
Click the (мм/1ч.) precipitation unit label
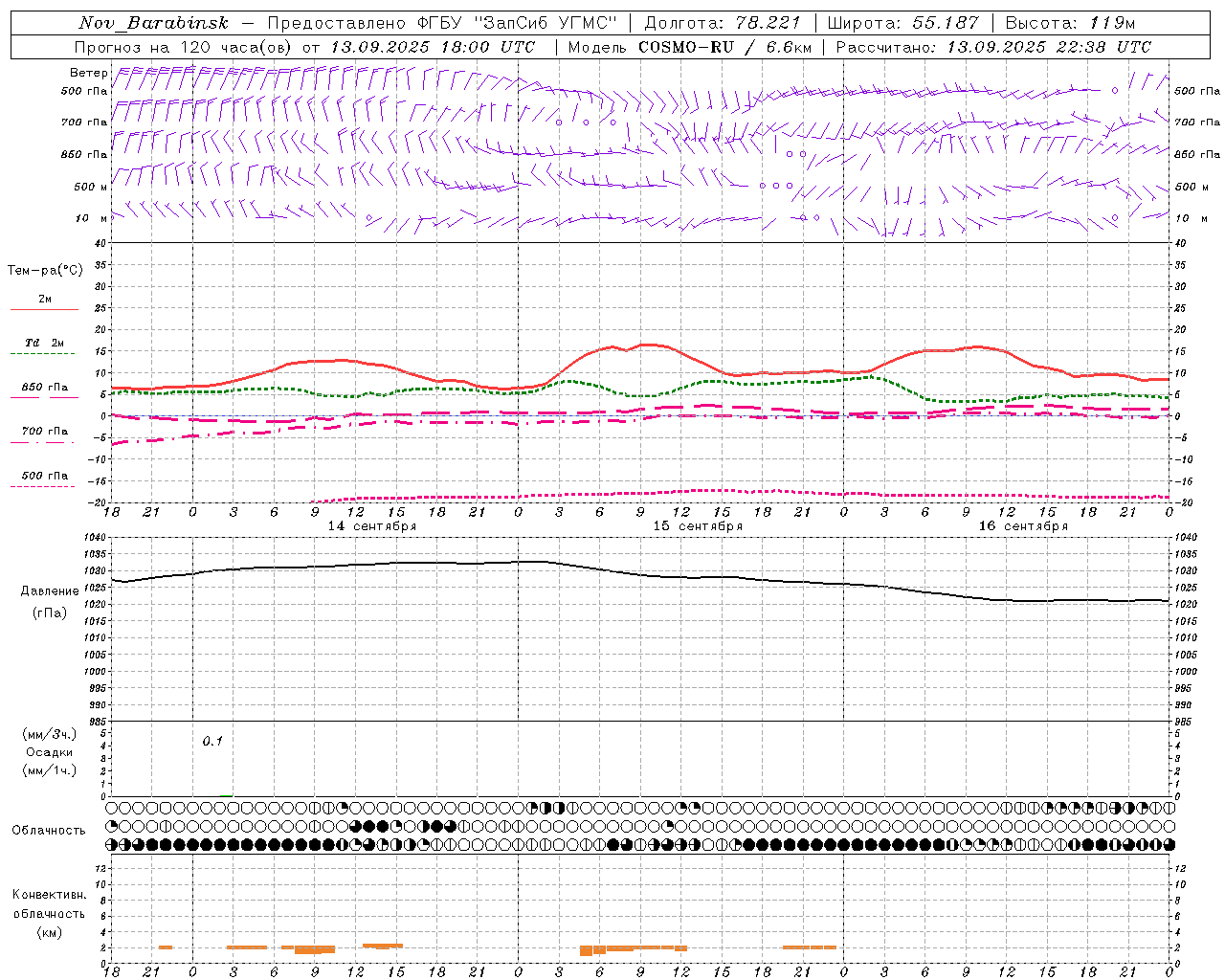[50, 770]
